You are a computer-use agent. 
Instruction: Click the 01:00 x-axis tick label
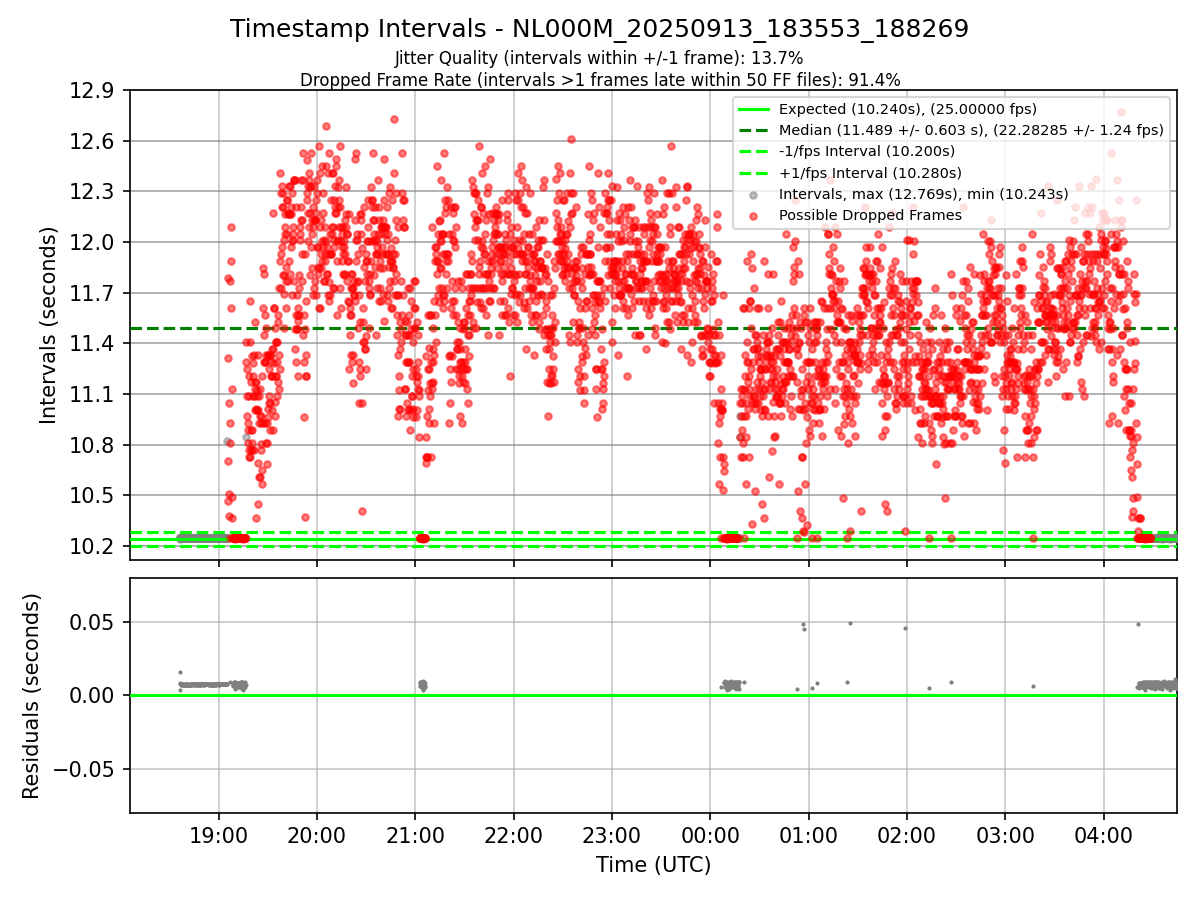click(808, 835)
